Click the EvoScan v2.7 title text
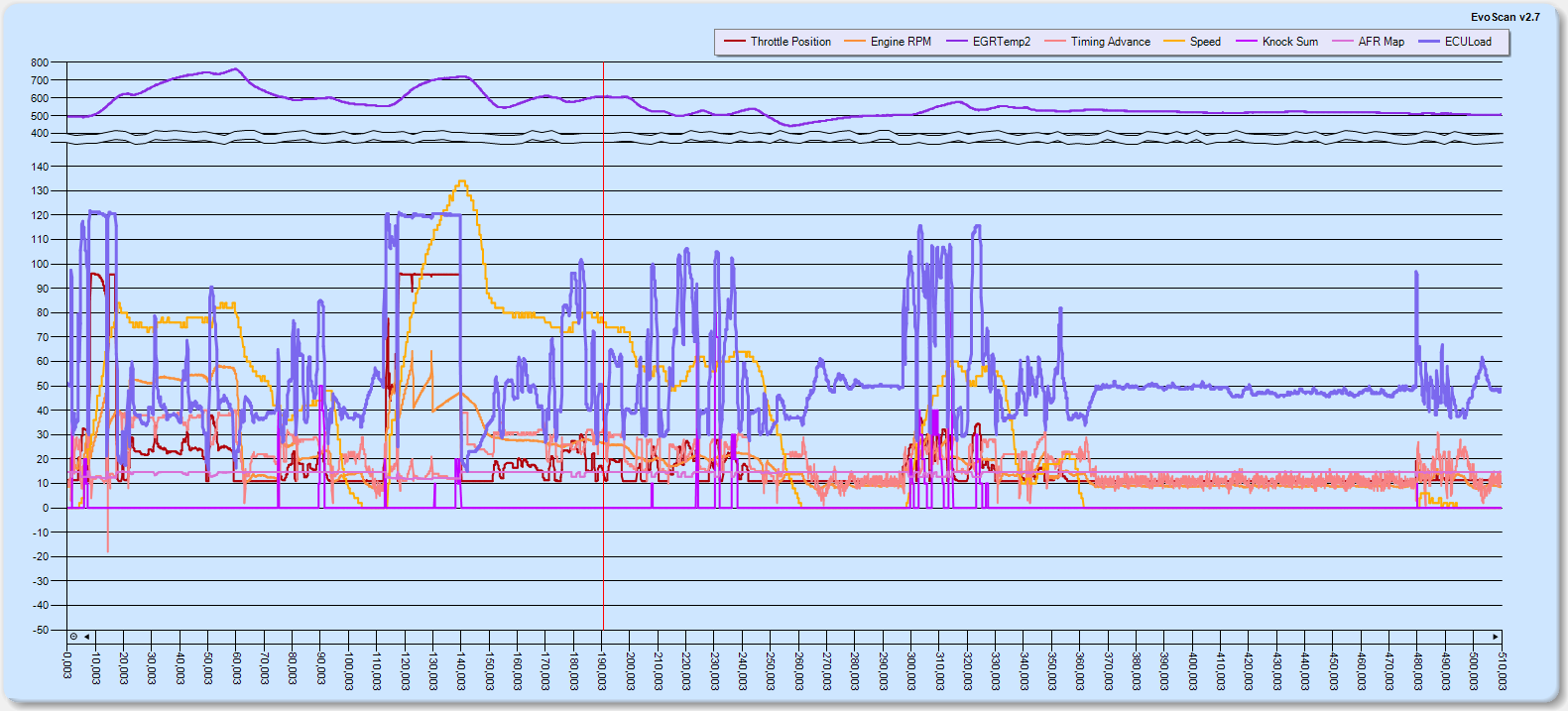This screenshot has height=711, width=1568. 1505,17
